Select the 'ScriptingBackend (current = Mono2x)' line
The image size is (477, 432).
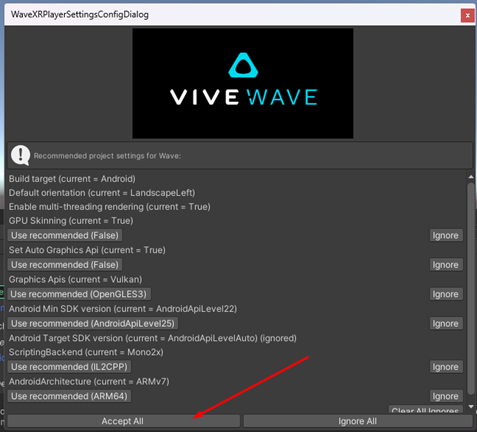point(86,352)
